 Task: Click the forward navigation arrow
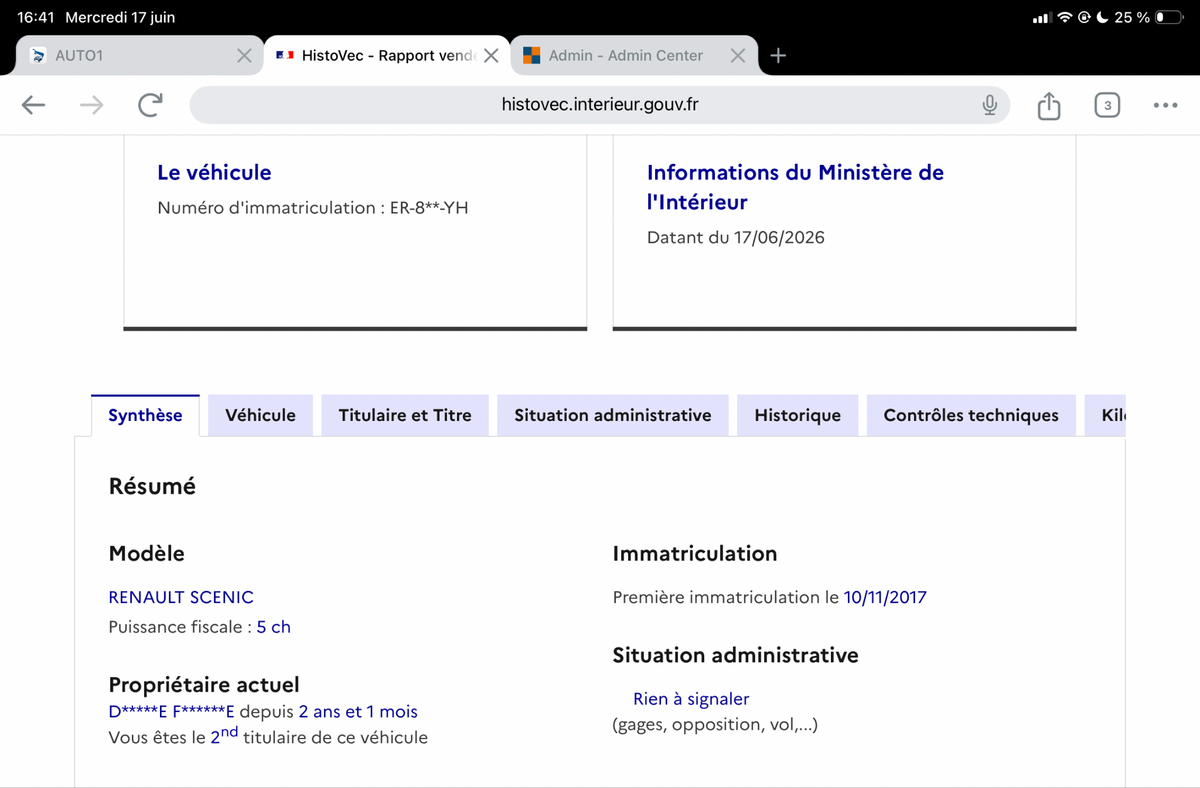click(x=91, y=105)
